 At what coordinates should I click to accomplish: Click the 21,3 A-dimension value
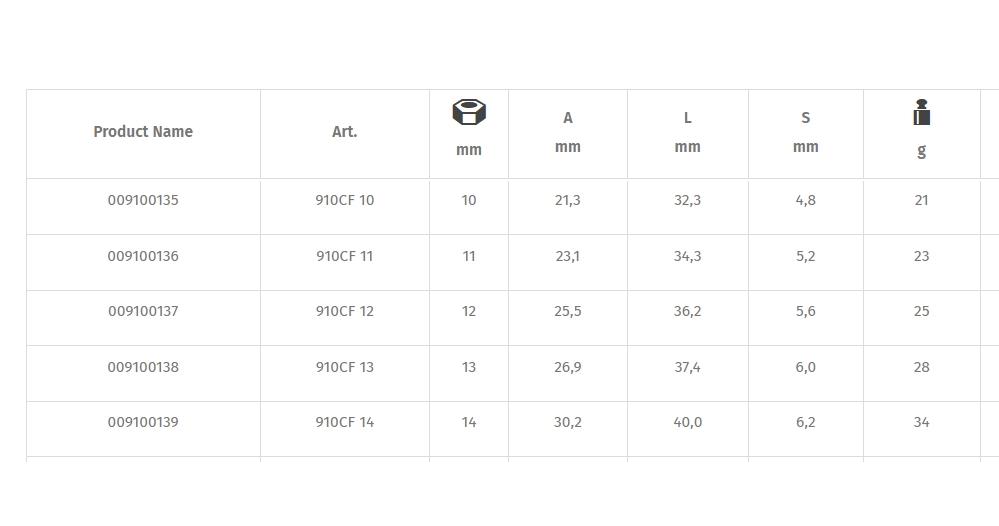point(567,200)
